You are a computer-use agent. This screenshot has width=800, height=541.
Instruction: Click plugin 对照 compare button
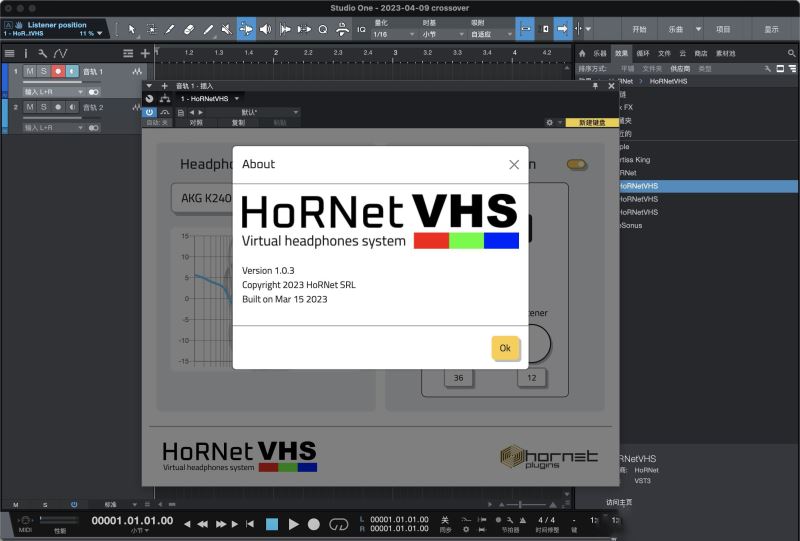(x=196, y=122)
